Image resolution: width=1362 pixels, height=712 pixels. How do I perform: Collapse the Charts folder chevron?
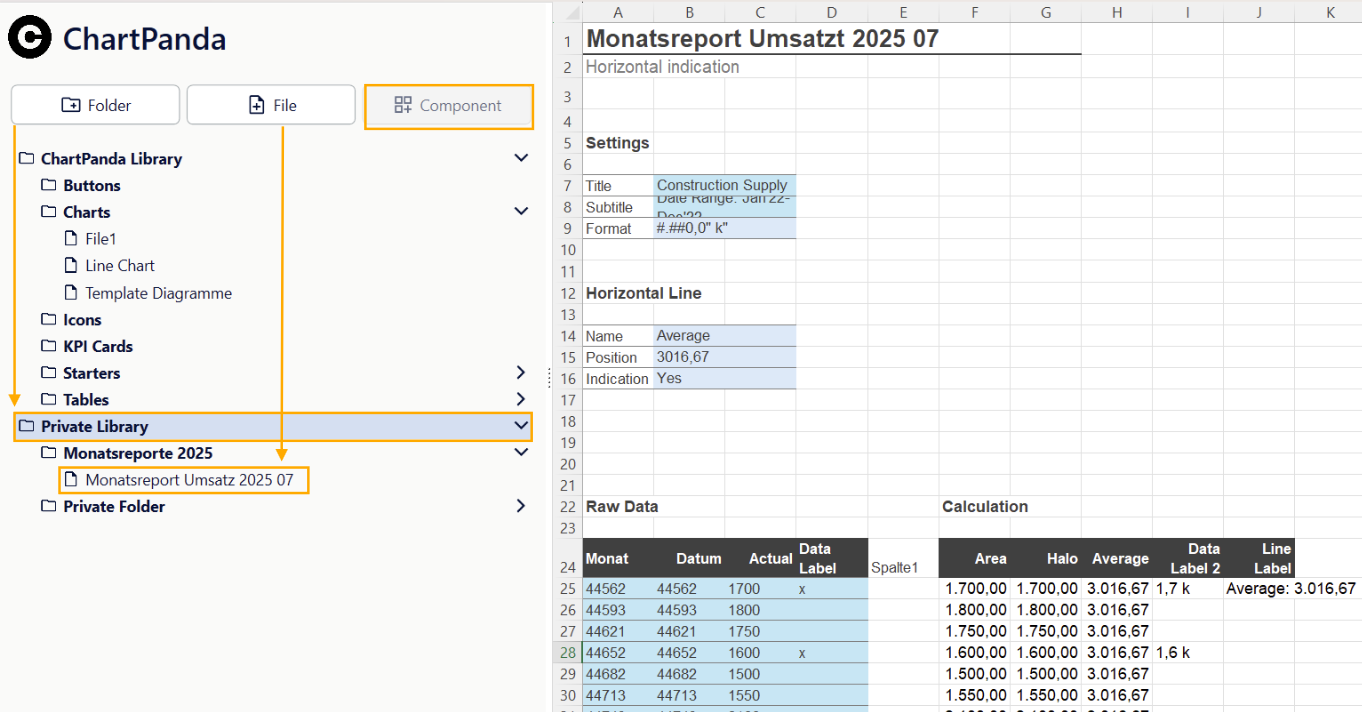tap(520, 211)
